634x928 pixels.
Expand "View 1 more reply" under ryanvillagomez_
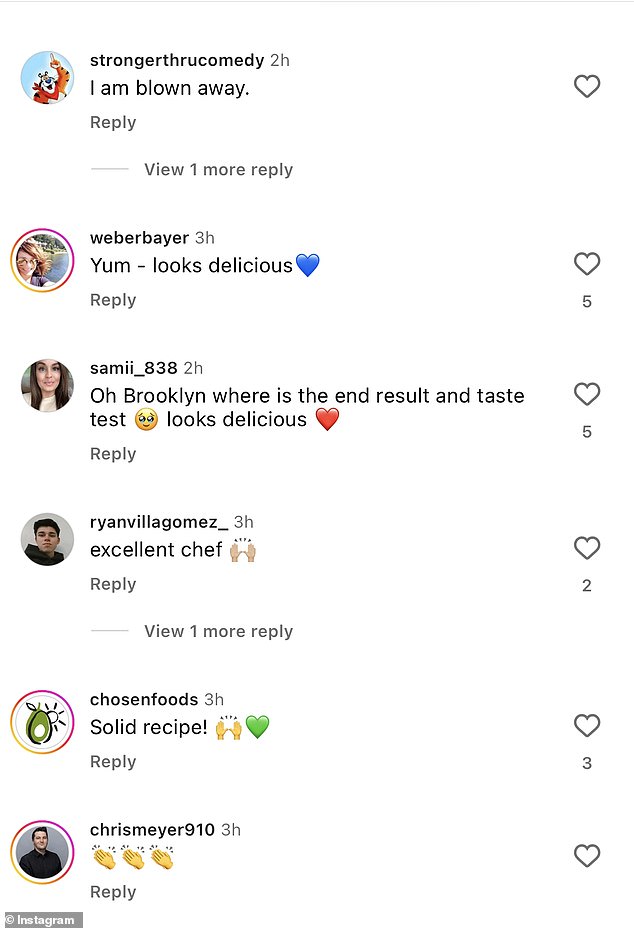(x=218, y=631)
